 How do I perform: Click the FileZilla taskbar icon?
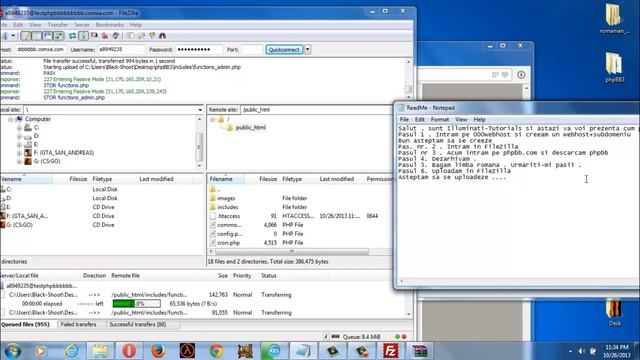(390, 351)
